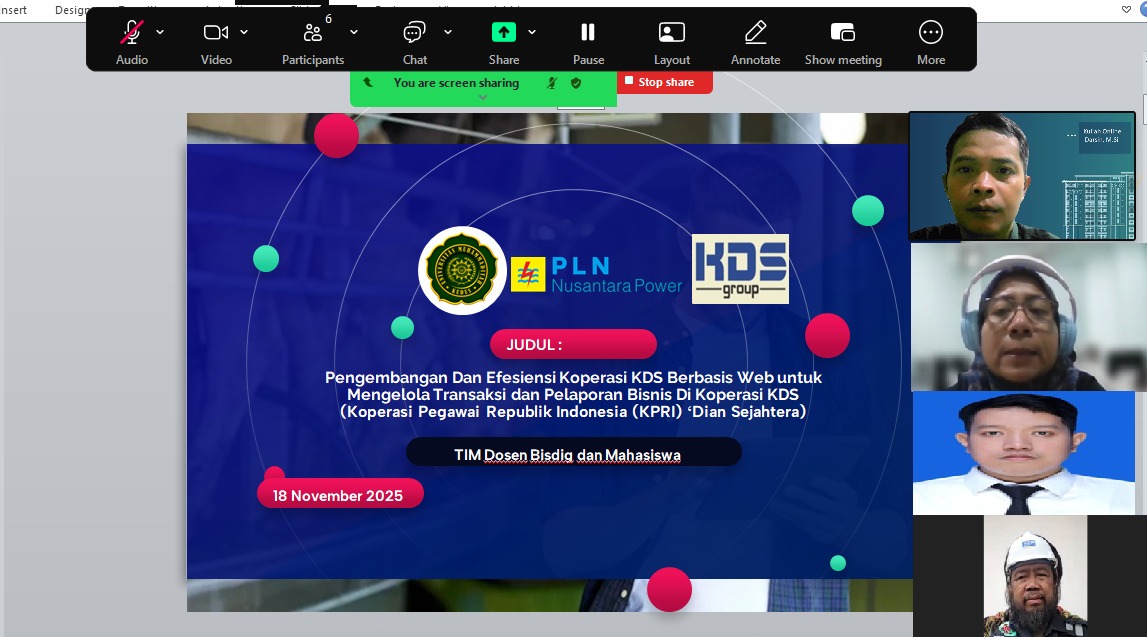The width and height of the screenshot is (1147, 637).
Task: Expand the Audio options arrow
Action: [x=160, y=32]
